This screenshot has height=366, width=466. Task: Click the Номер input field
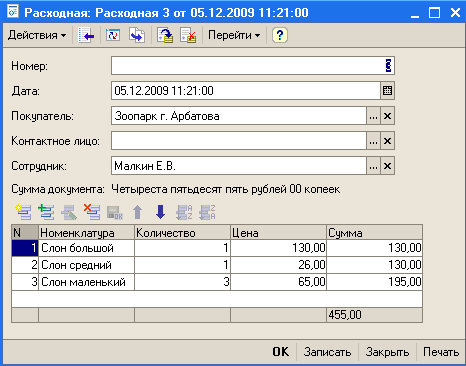(253, 66)
